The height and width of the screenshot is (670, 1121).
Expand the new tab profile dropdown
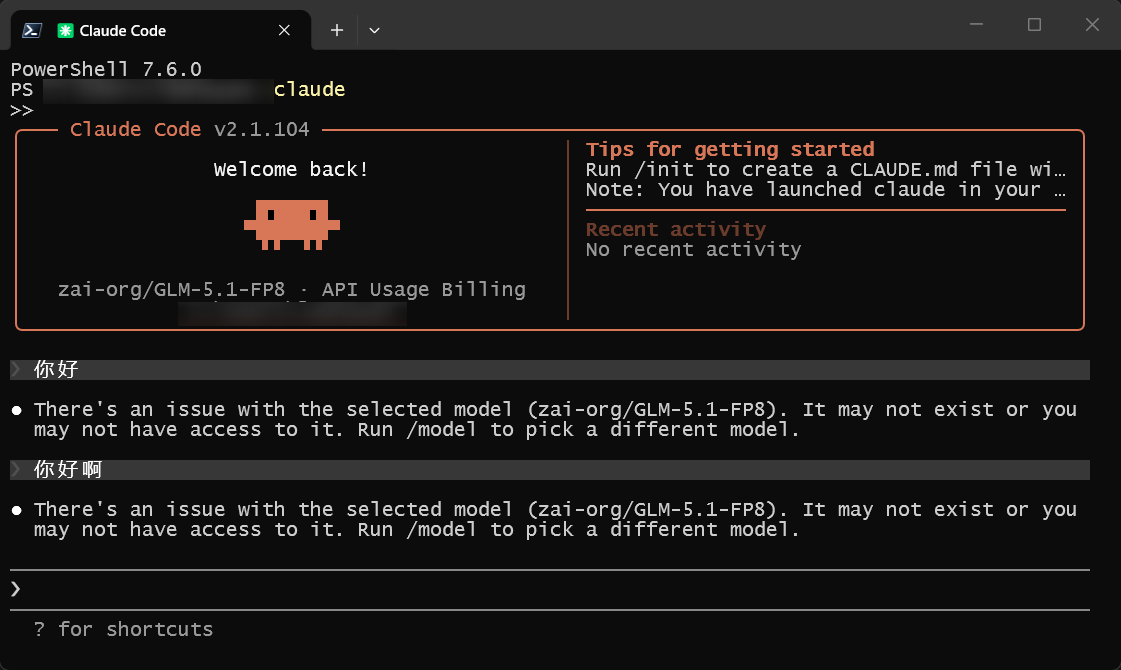pyautogui.click(x=374, y=30)
